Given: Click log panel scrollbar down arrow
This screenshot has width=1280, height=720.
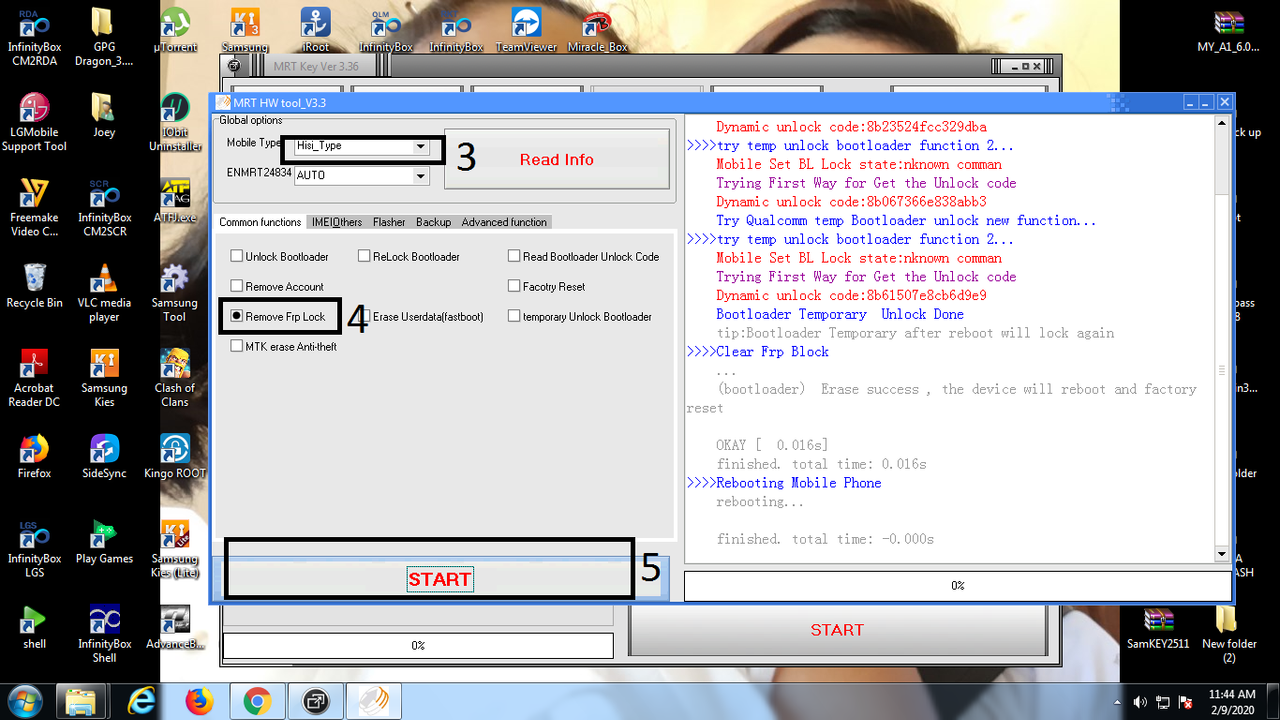Looking at the screenshot, I should point(1221,555).
